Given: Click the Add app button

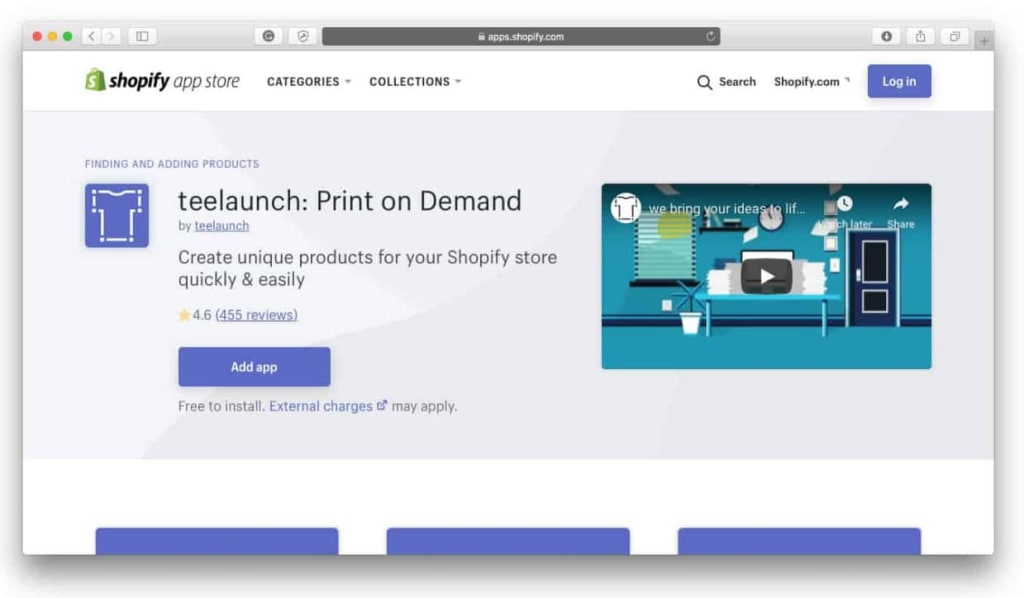Looking at the screenshot, I should point(254,367).
